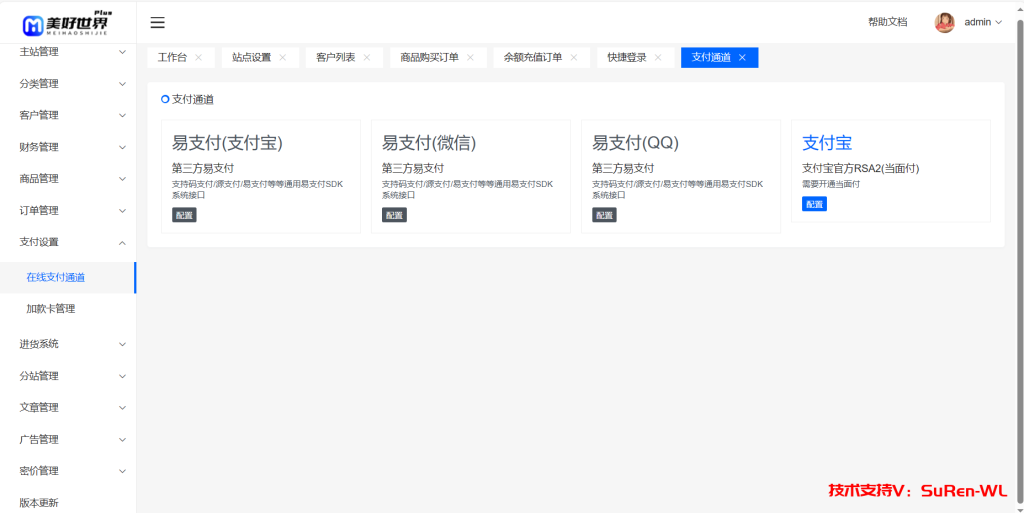Open the admin avatar picture
This screenshot has width=1024, height=513.
click(944, 23)
